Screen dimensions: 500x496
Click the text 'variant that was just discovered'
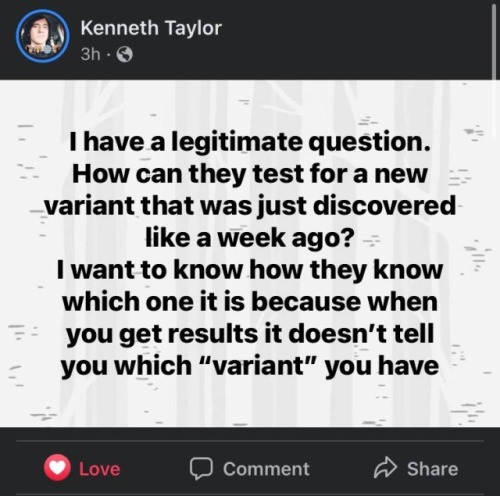[x=250, y=207]
